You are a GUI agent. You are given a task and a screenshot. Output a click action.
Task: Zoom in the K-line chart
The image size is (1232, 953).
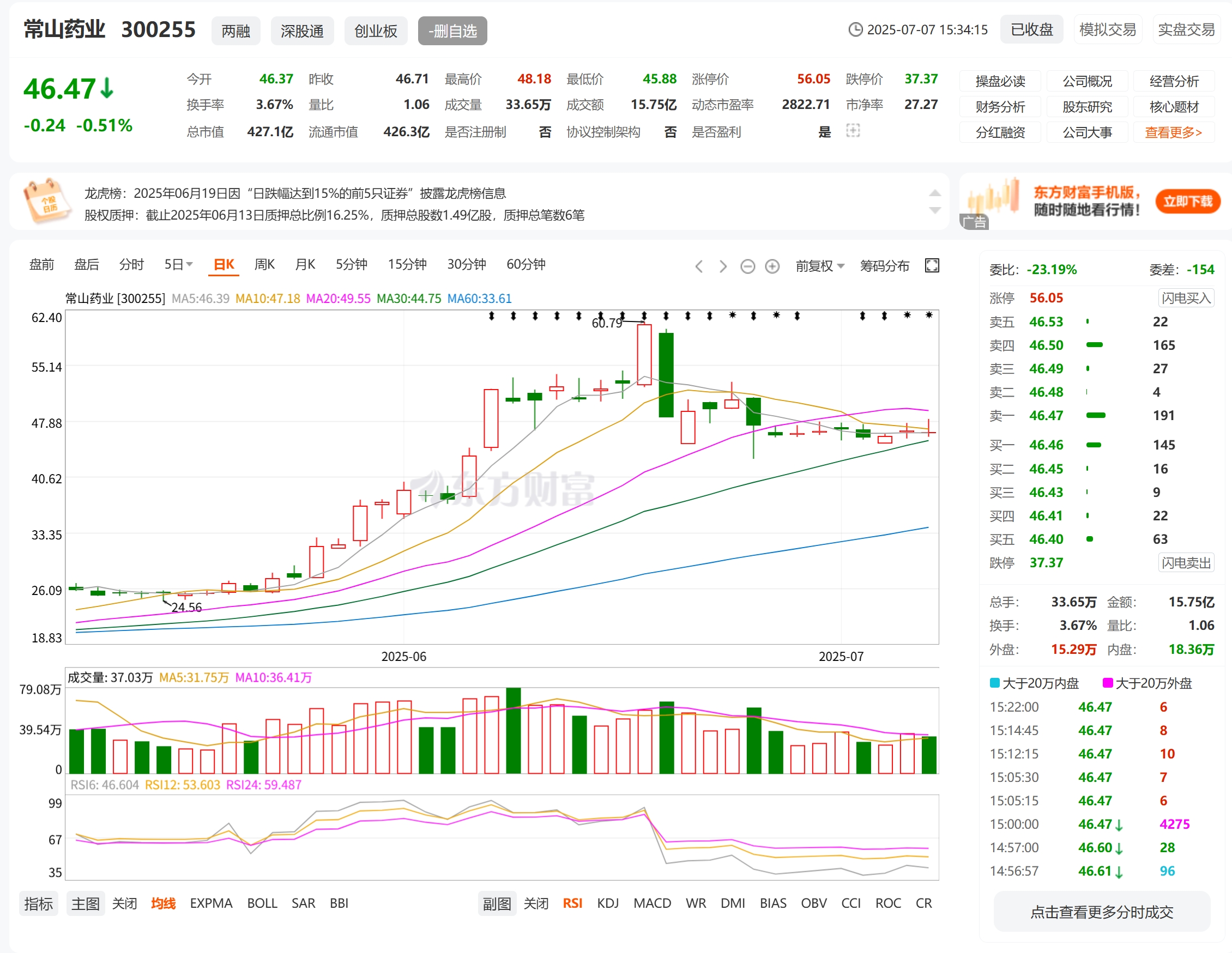pos(772,266)
